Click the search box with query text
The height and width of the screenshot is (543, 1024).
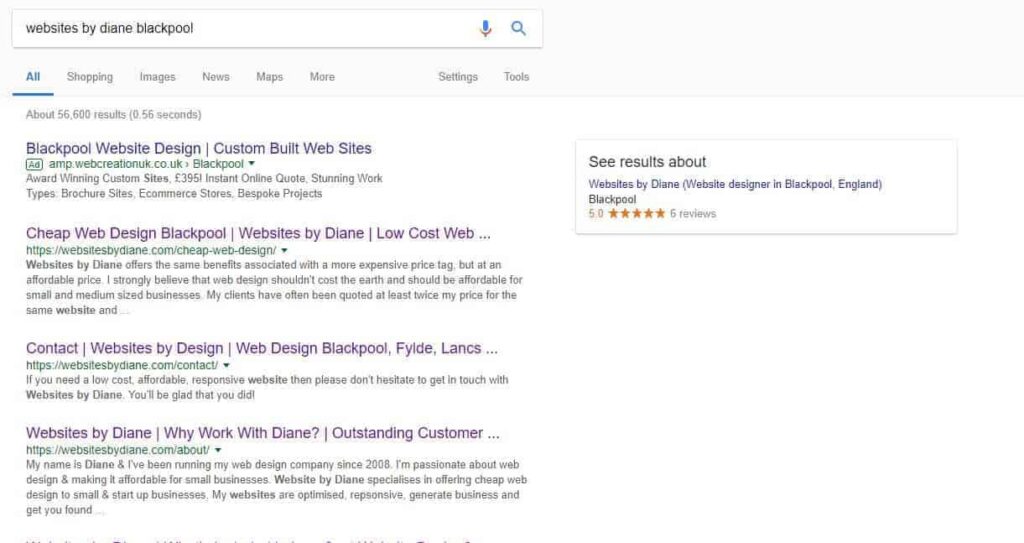277,28
